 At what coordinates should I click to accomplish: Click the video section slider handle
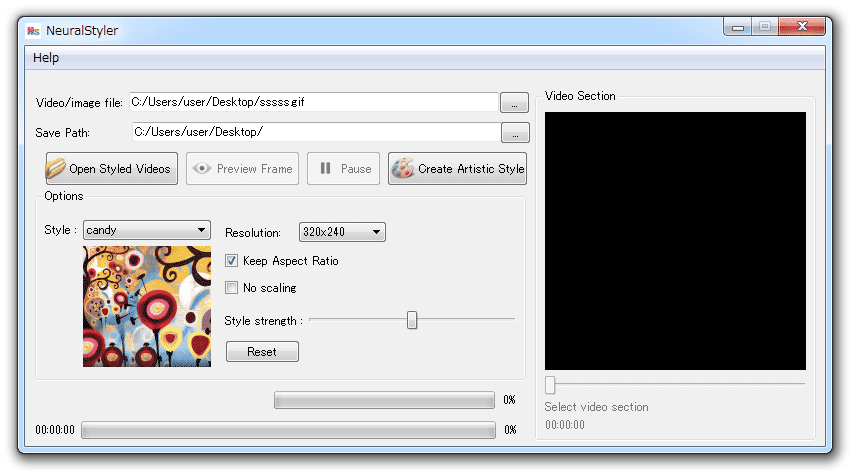[550, 385]
